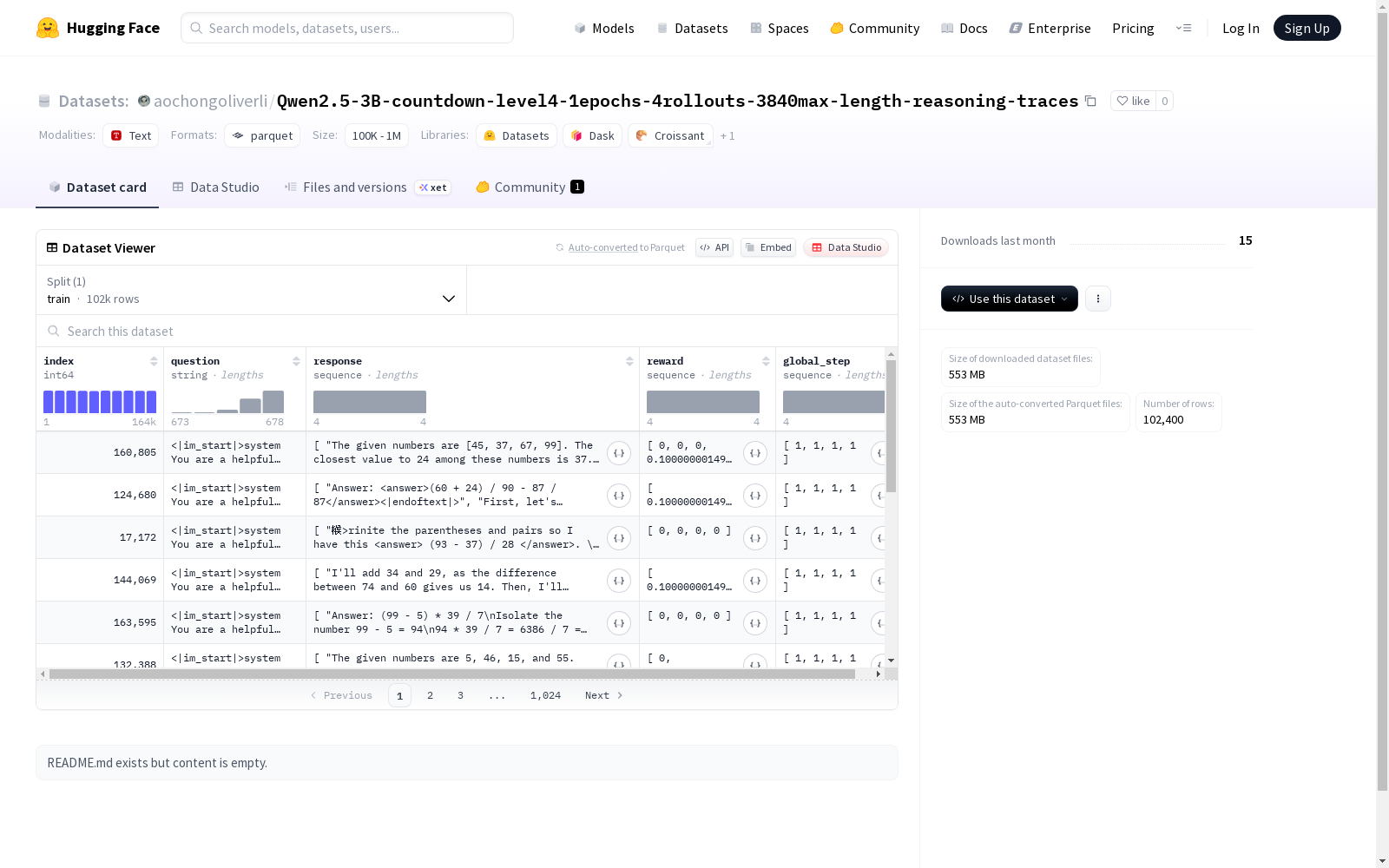Sort by the response column
The width and height of the screenshot is (1389, 868).
[629, 361]
